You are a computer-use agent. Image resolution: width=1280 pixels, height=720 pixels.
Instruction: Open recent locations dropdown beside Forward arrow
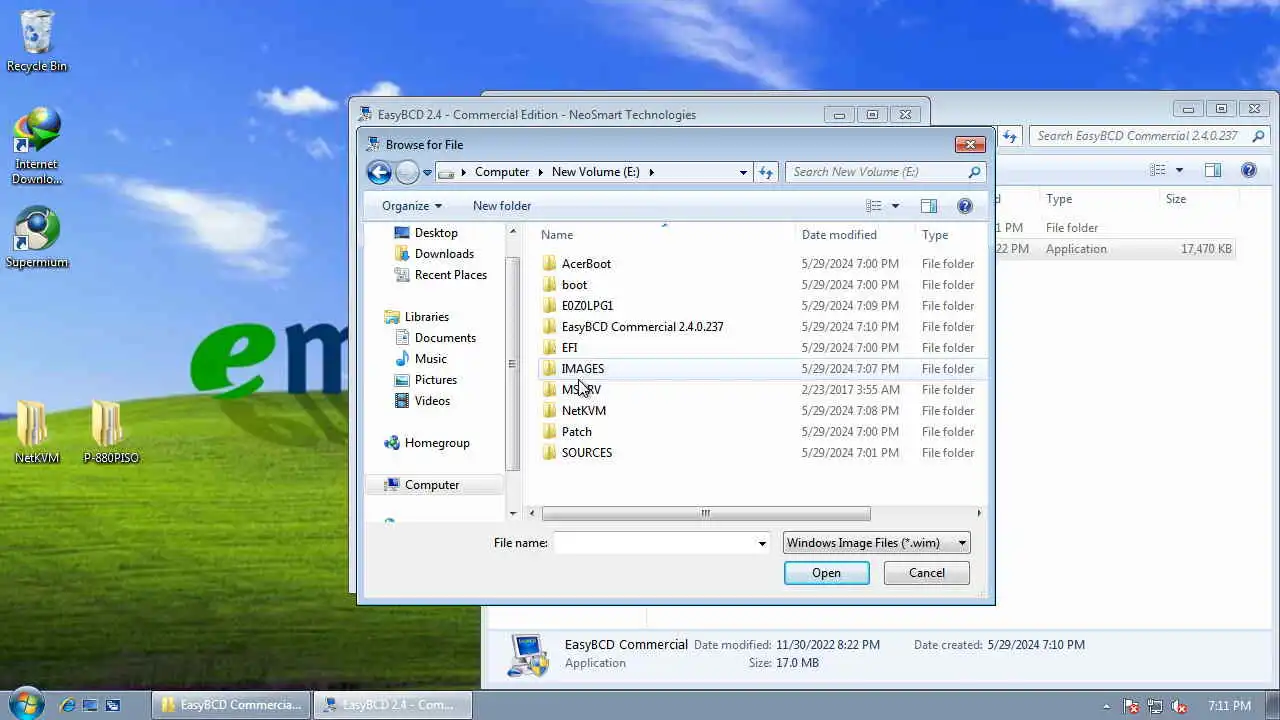427,173
